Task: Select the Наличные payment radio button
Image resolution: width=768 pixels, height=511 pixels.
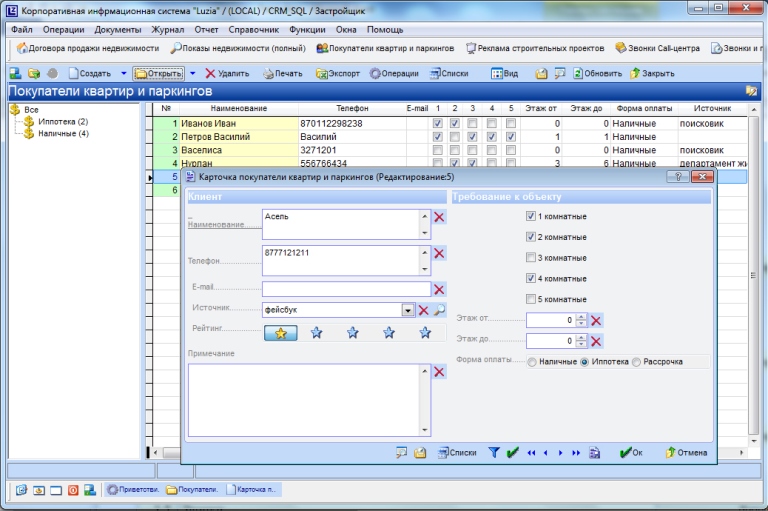Action: click(532, 362)
